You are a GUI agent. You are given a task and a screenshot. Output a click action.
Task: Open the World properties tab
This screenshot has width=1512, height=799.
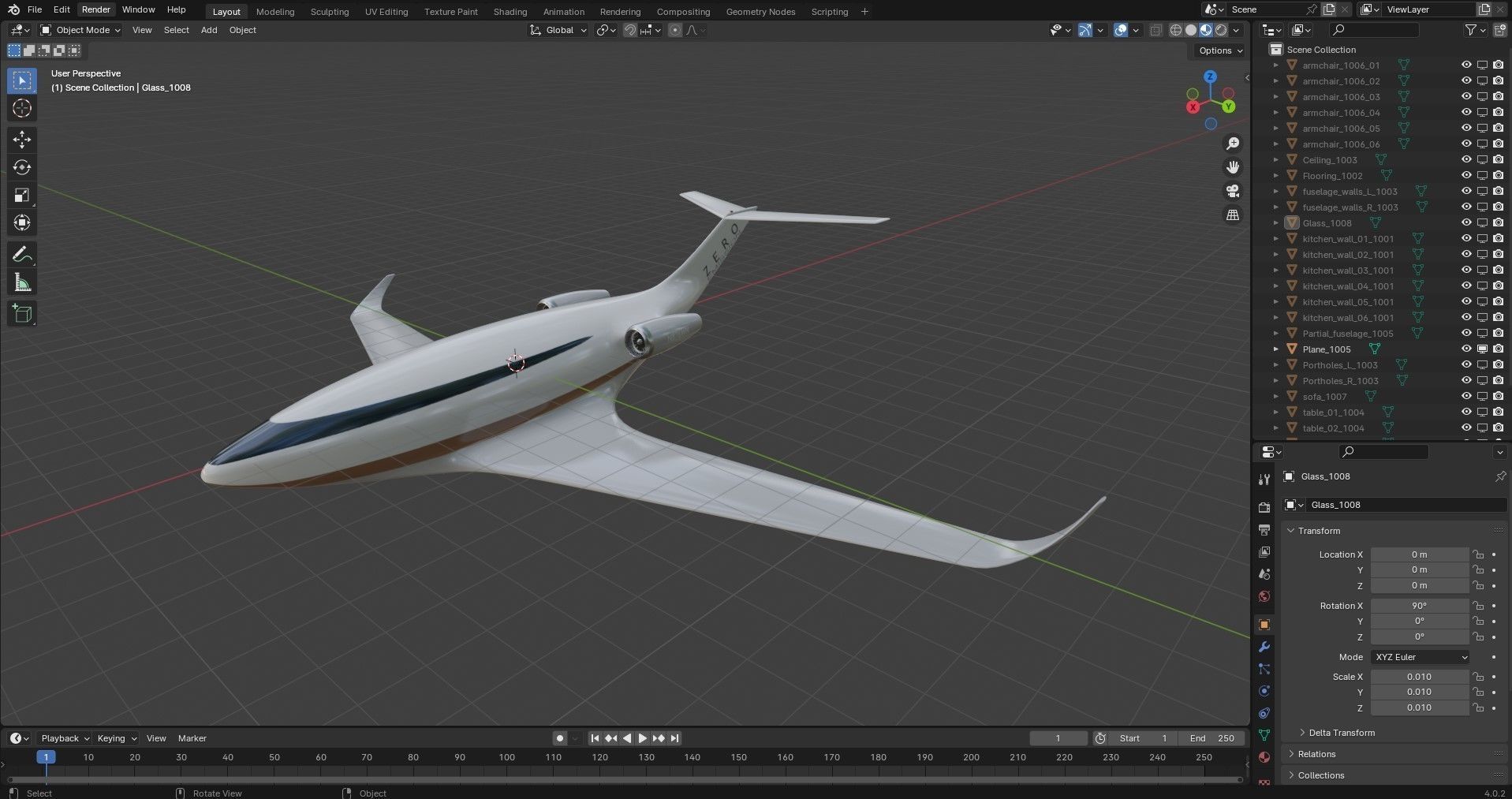pos(1264,596)
